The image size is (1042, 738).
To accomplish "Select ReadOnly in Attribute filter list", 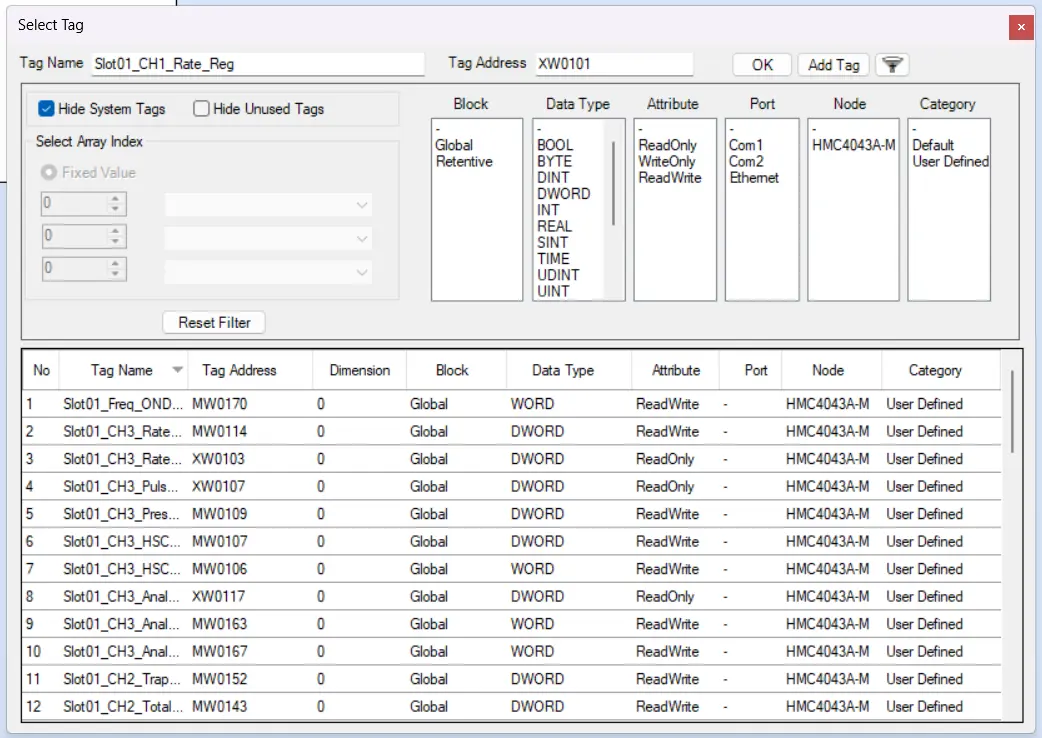I will (667, 145).
